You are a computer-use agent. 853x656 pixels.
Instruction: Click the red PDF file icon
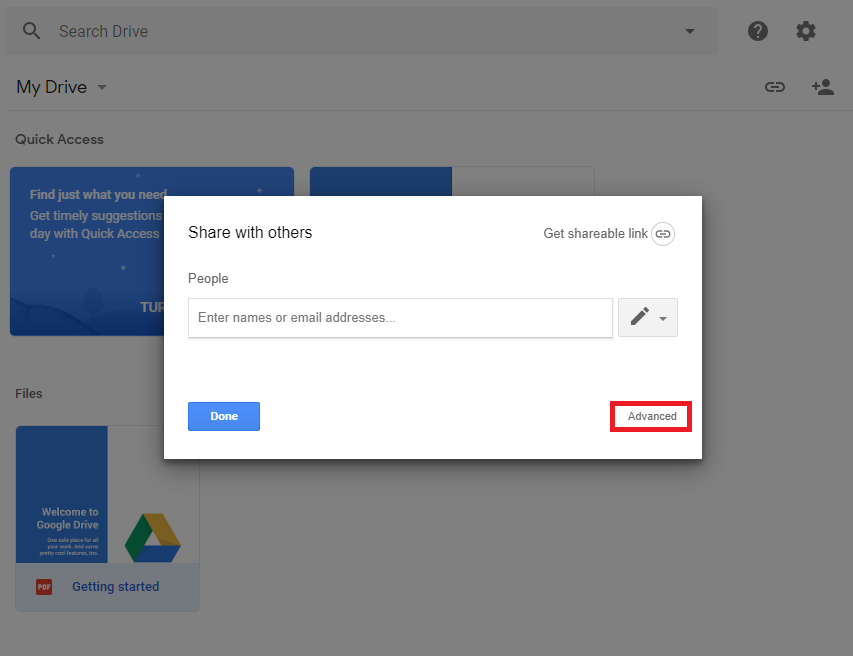[44, 587]
